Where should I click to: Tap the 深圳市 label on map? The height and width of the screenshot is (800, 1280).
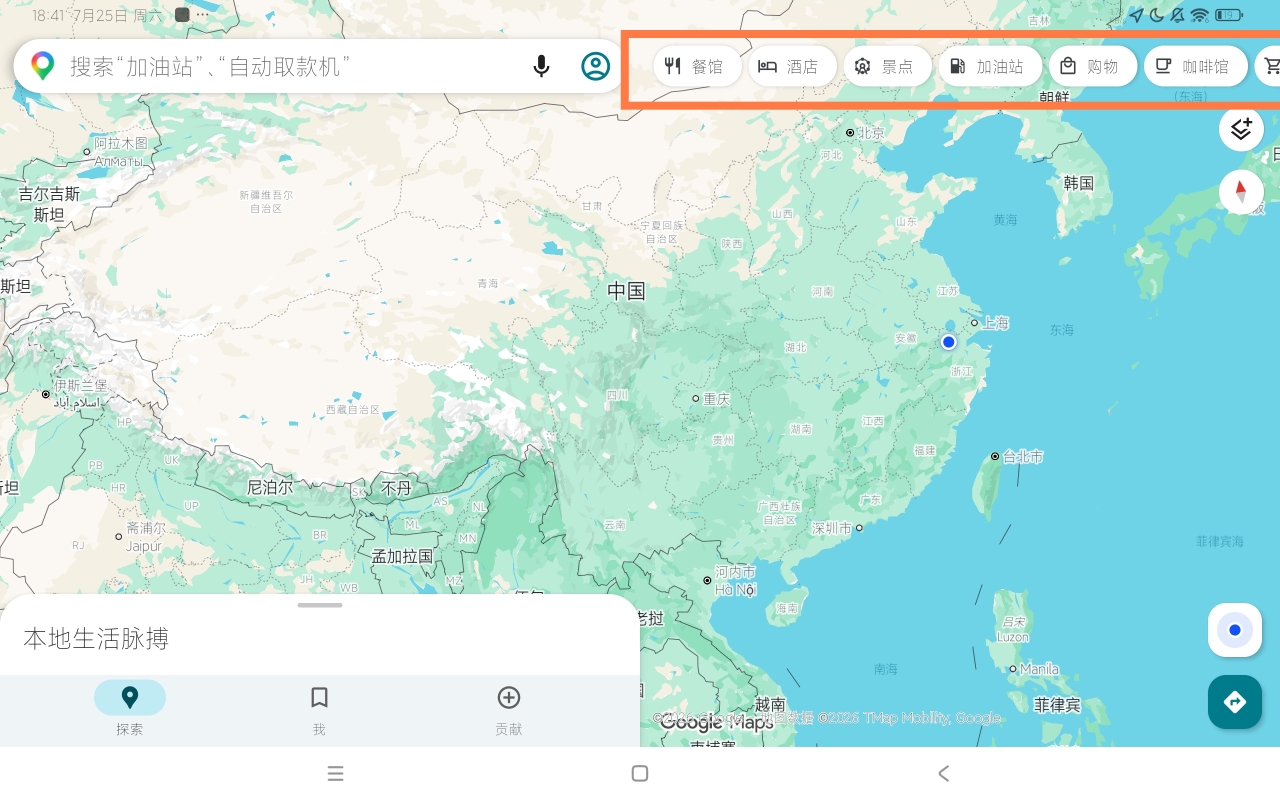click(x=831, y=528)
